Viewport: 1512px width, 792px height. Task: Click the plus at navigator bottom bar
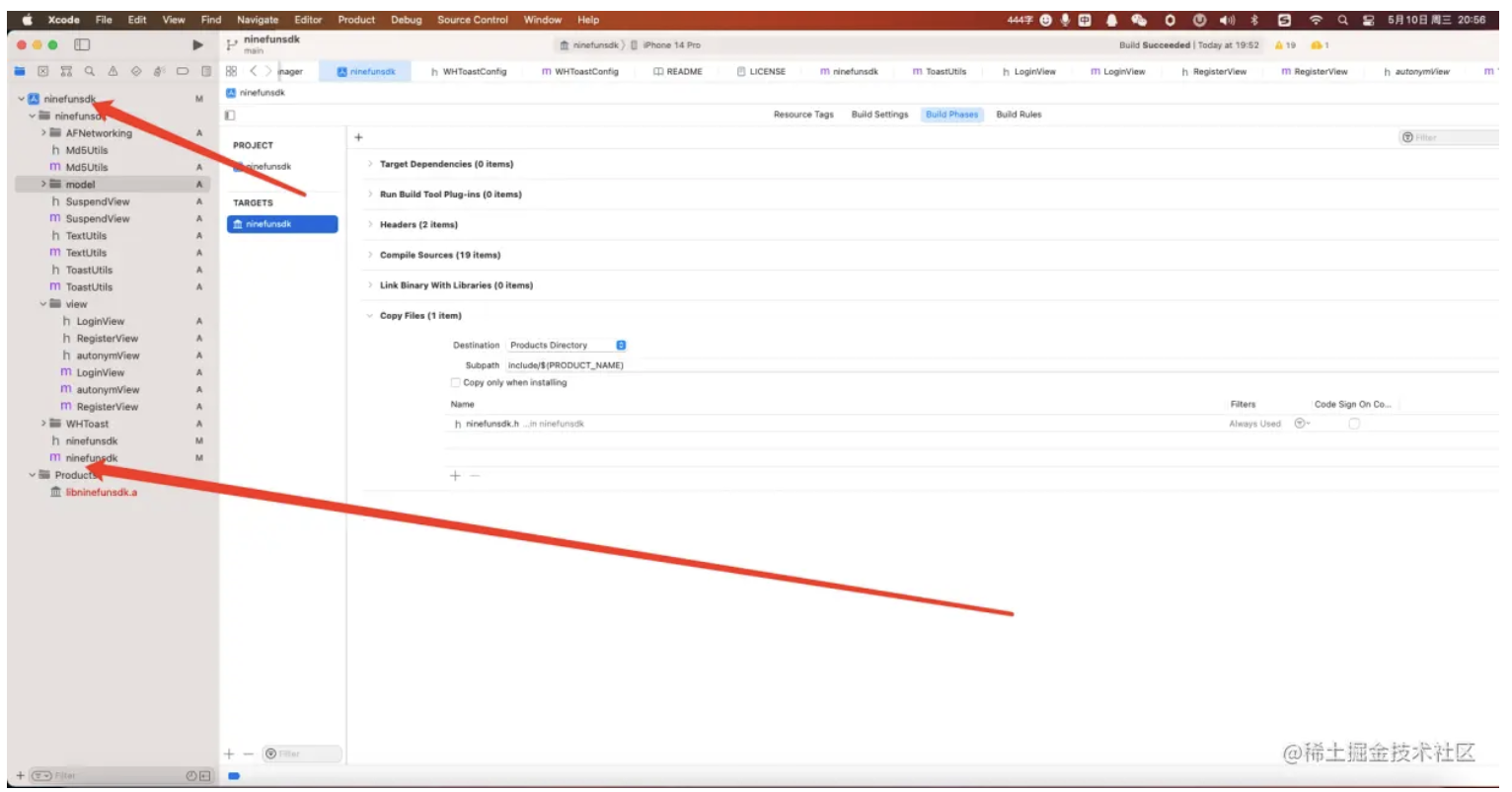20,775
